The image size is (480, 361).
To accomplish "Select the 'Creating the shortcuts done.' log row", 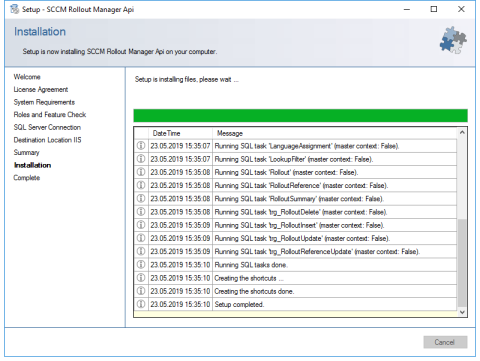I will (x=295, y=291).
